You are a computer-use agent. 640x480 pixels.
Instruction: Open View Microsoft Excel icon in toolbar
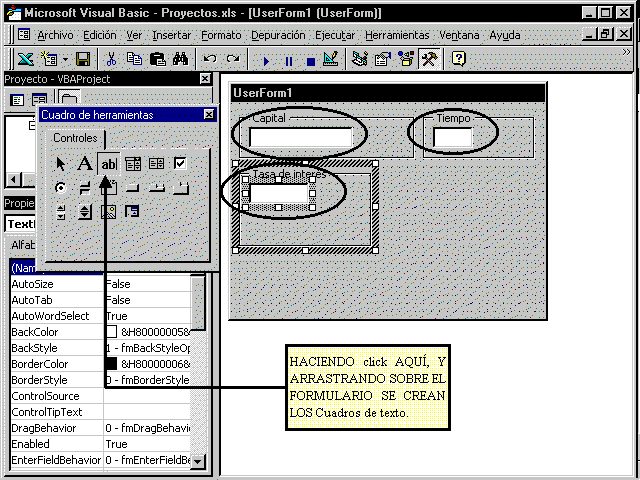pyautogui.click(x=26, y=60)
